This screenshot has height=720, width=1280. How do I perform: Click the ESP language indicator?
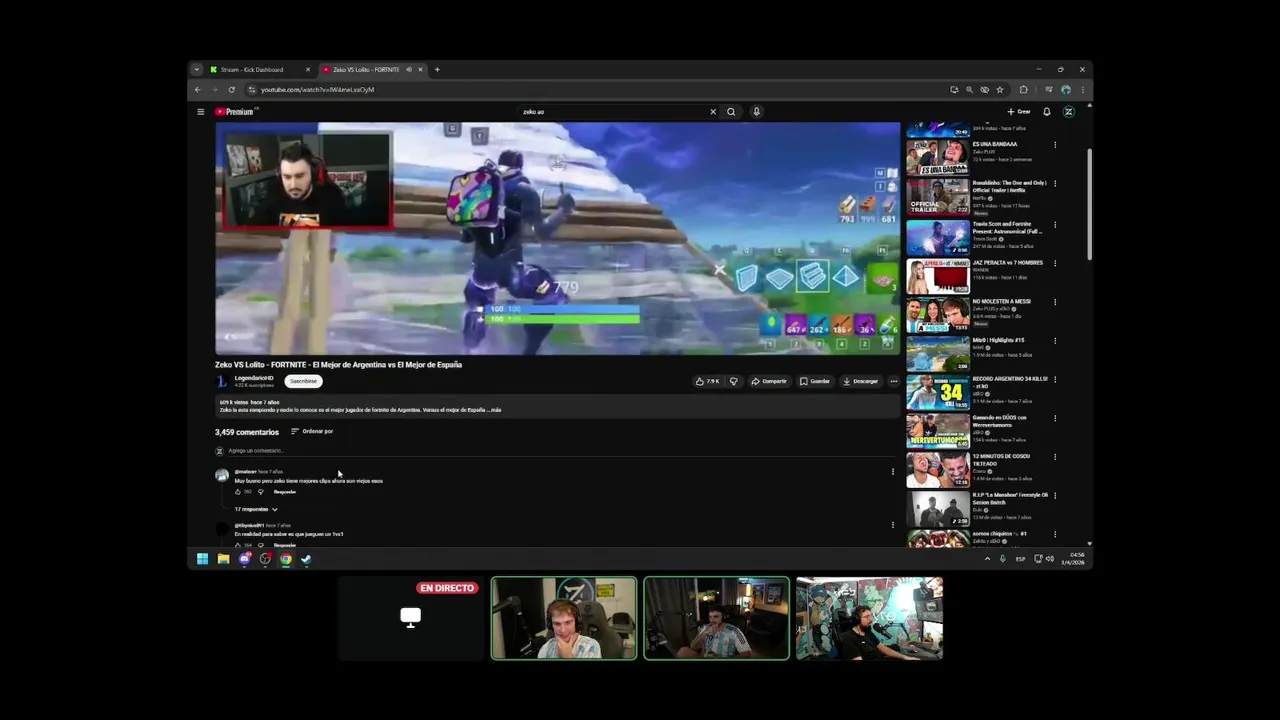point(1020,559)
